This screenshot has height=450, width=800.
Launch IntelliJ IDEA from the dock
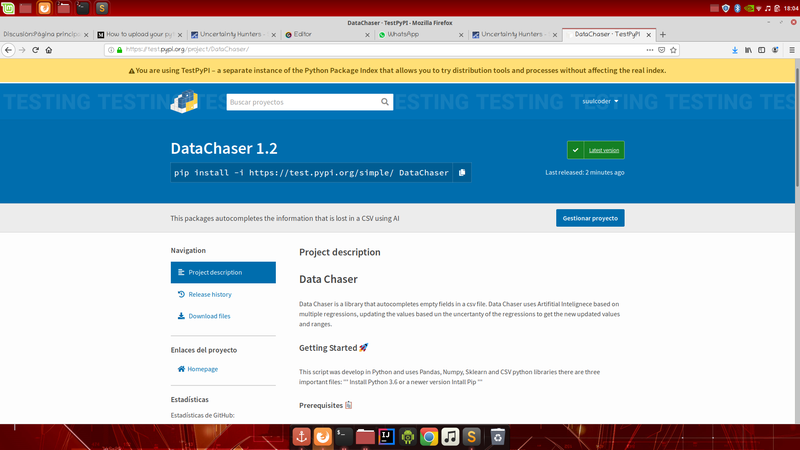pyautogui.click(x=384, y=437)
